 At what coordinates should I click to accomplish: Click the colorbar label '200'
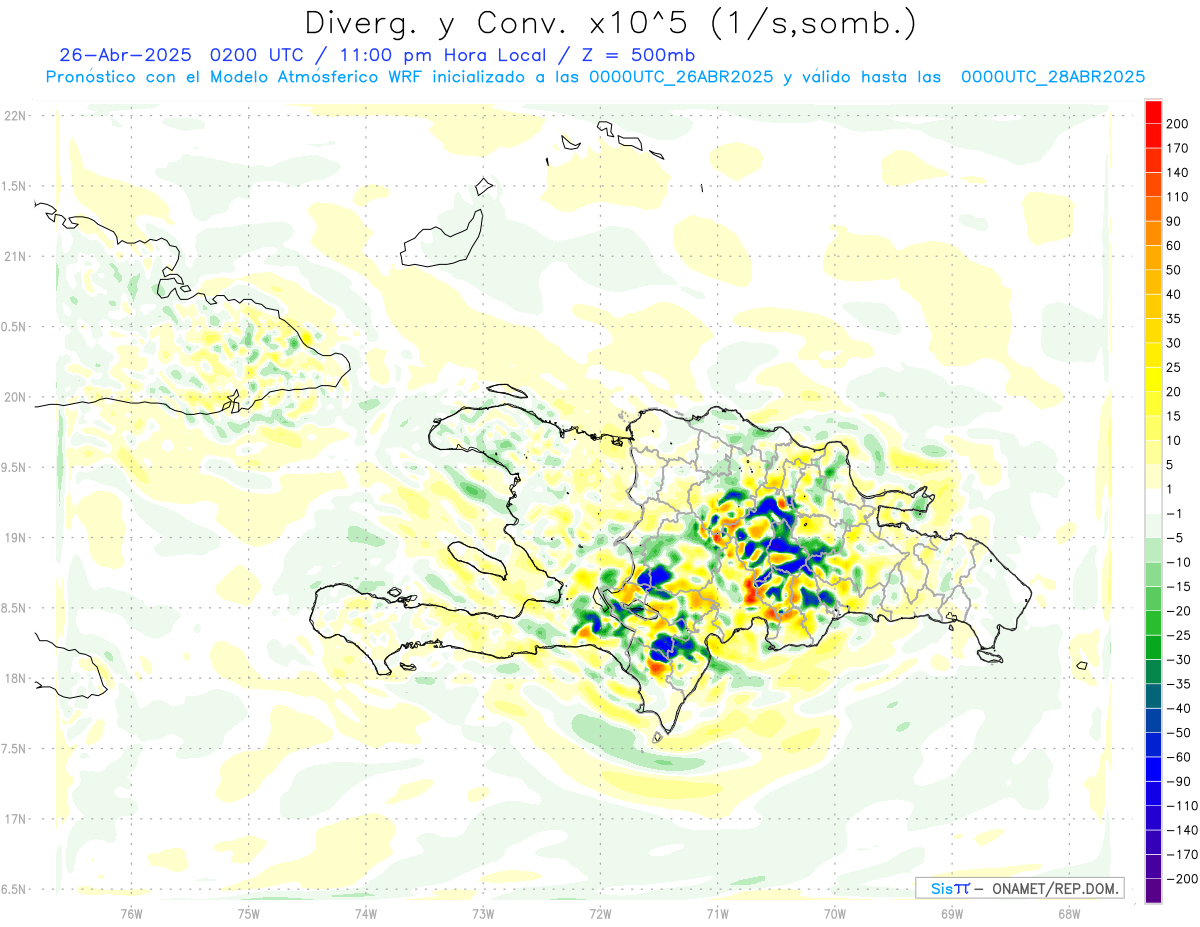[x=1178, y=124]
